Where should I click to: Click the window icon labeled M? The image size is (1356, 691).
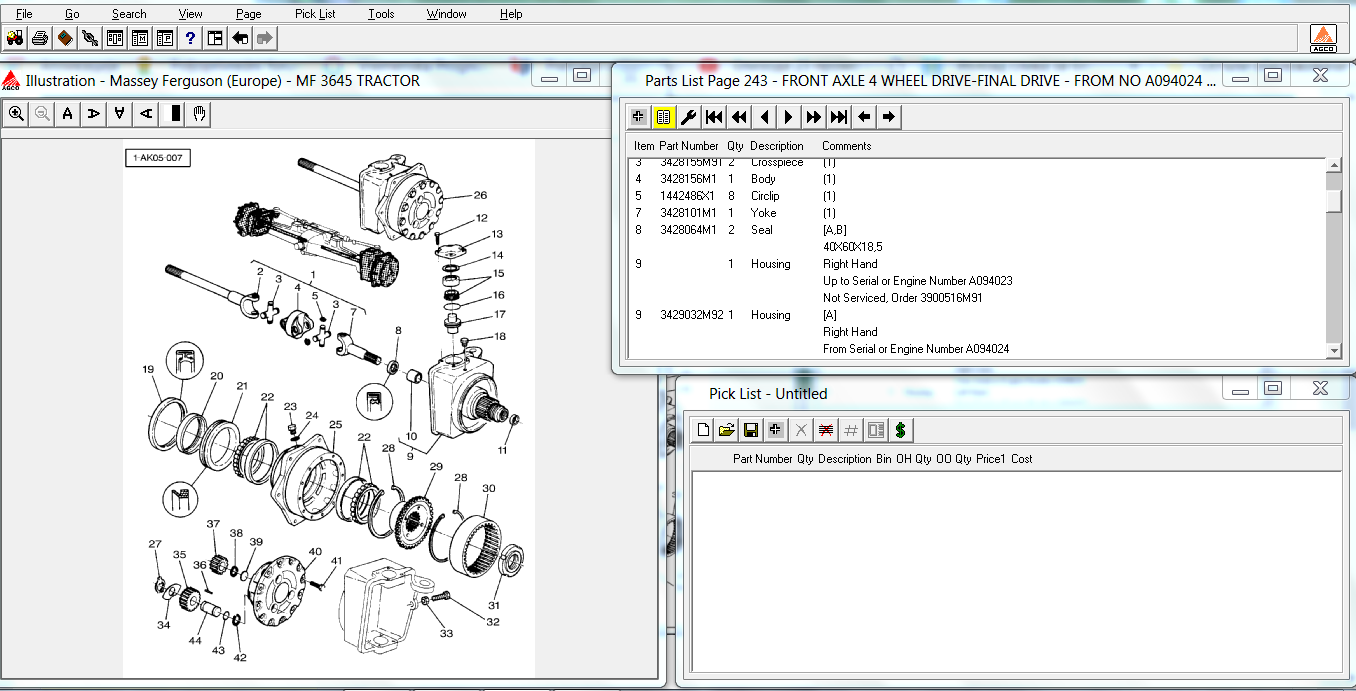(x=140, y=38)
